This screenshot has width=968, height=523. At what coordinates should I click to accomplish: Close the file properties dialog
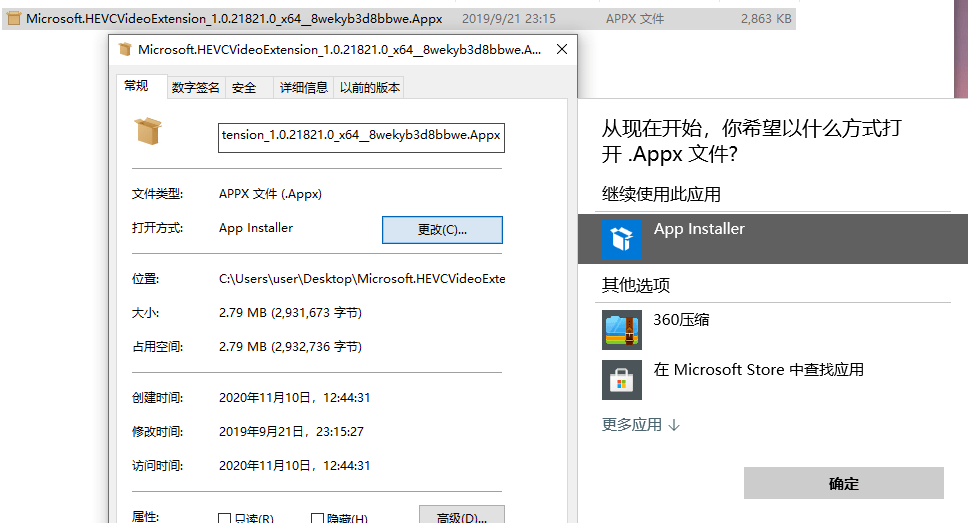(562, 49)
